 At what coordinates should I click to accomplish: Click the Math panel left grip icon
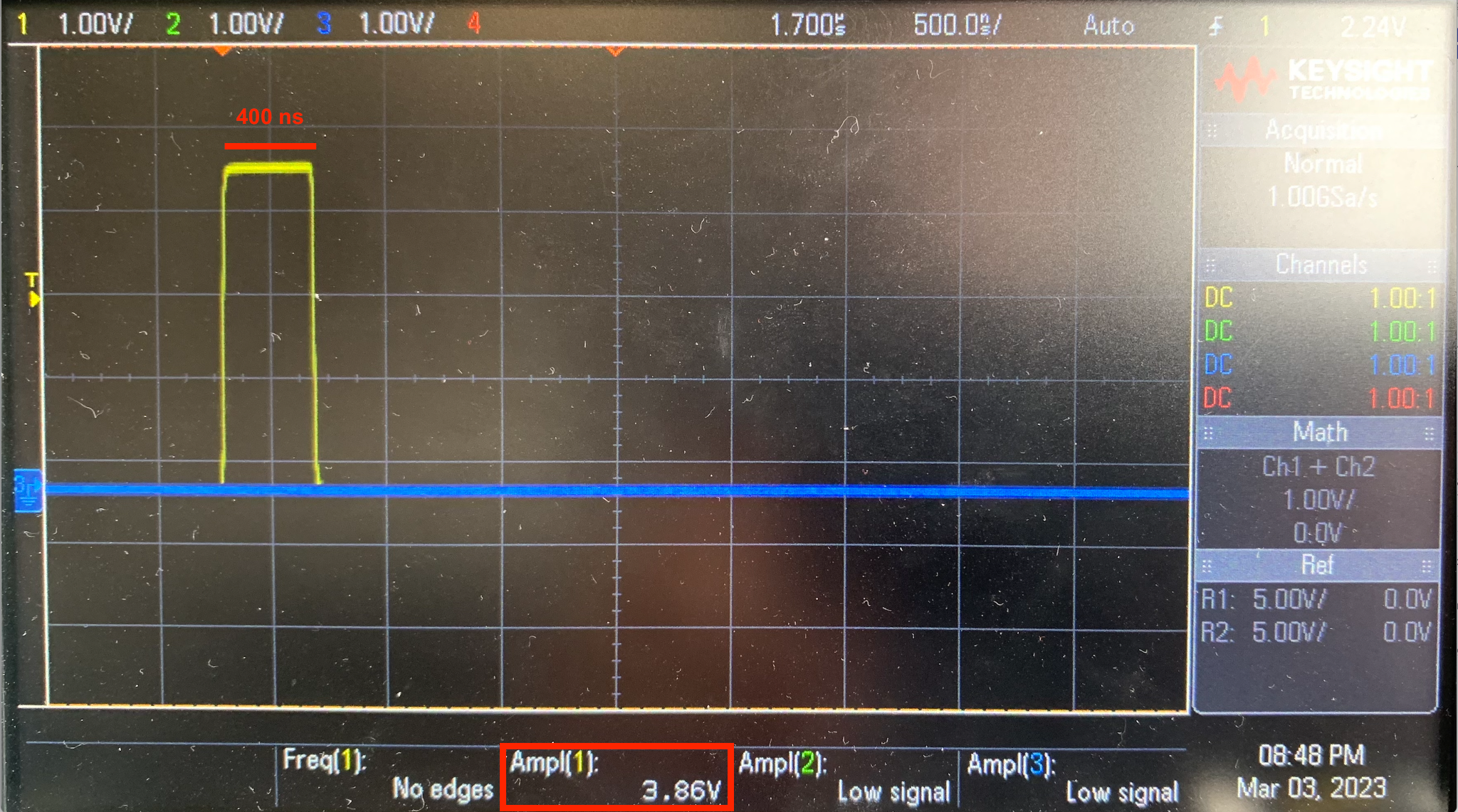1207,433
